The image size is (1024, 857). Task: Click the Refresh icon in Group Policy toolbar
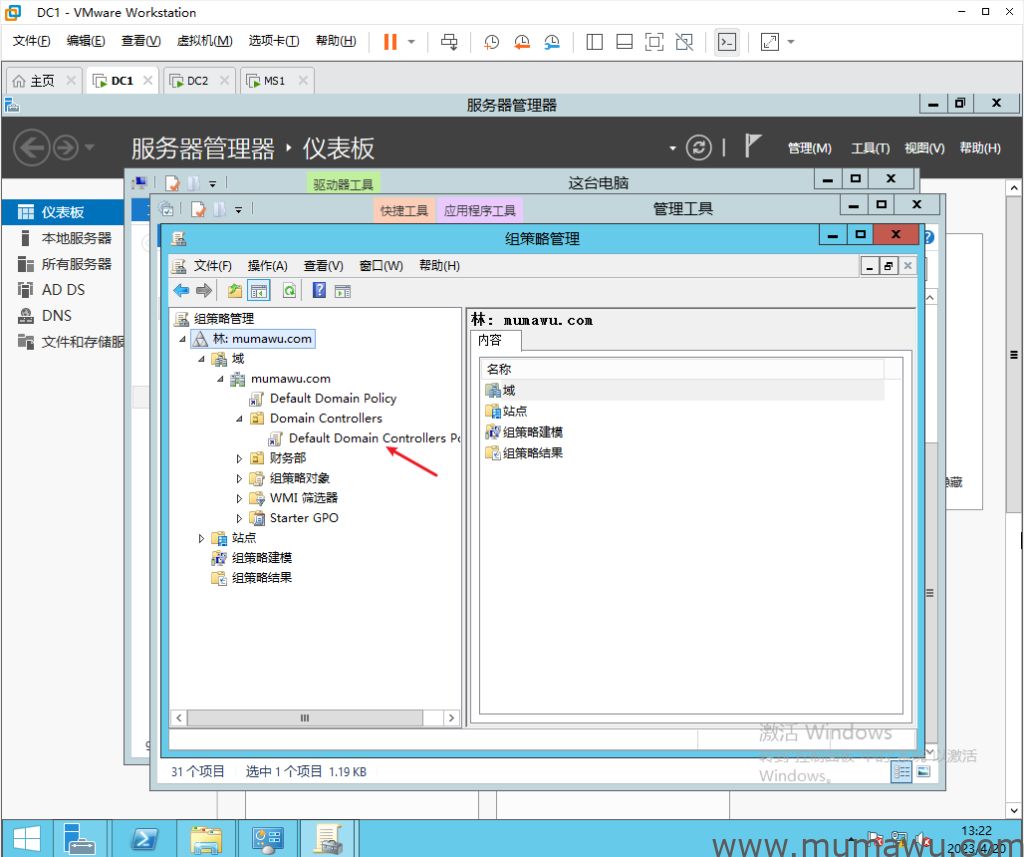[289, 291]
